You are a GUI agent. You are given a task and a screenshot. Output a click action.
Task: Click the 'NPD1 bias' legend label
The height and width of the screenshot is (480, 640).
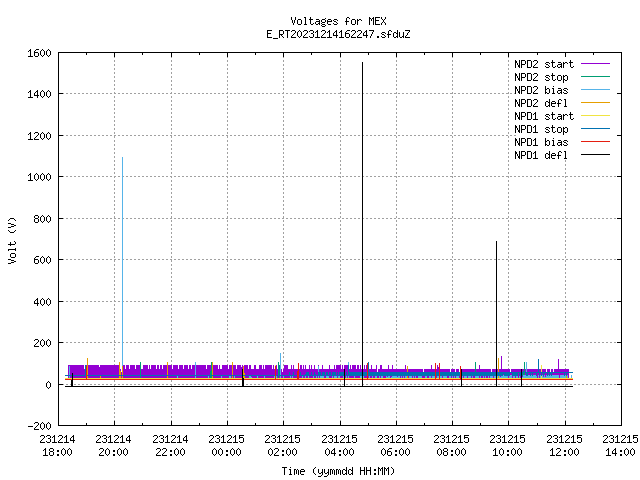click(x=541, y=142)
